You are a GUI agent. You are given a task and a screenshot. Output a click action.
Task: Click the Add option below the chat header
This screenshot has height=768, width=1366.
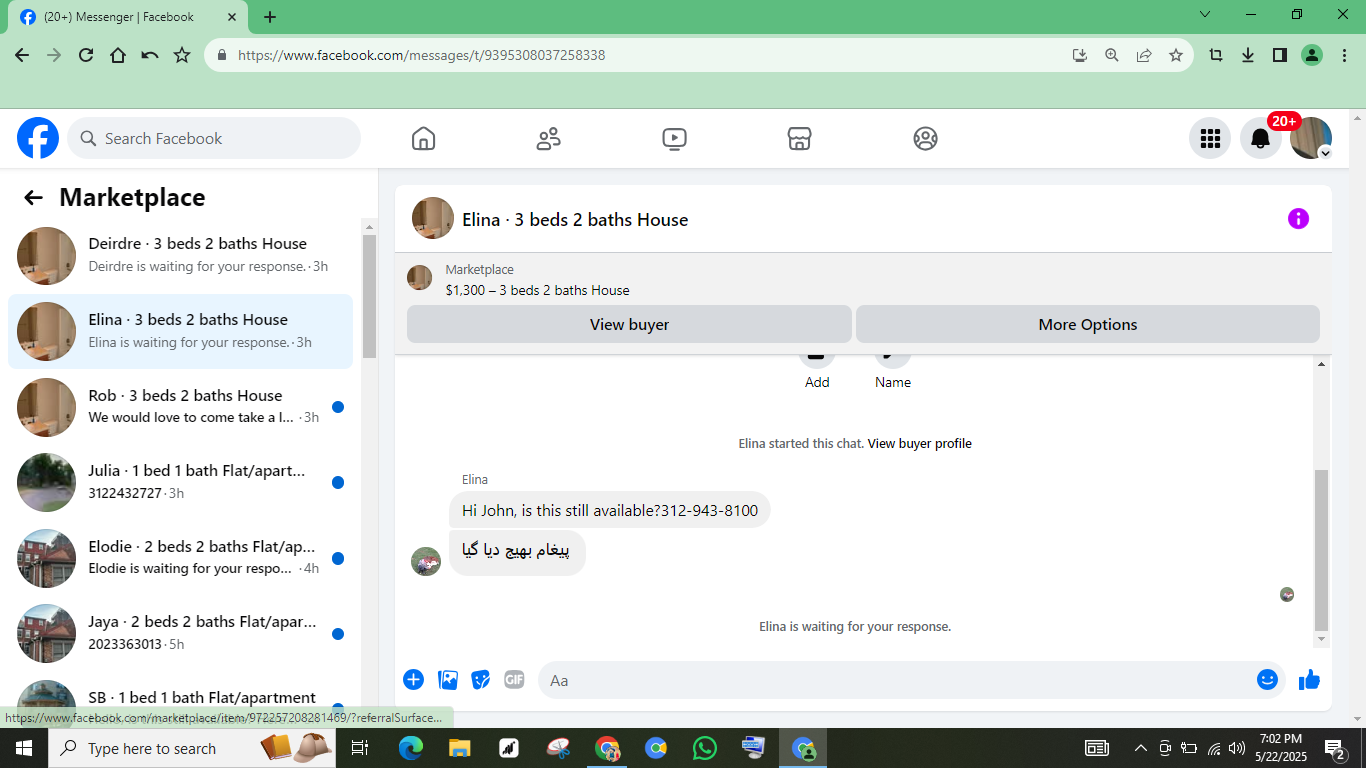tap(817, 382)
